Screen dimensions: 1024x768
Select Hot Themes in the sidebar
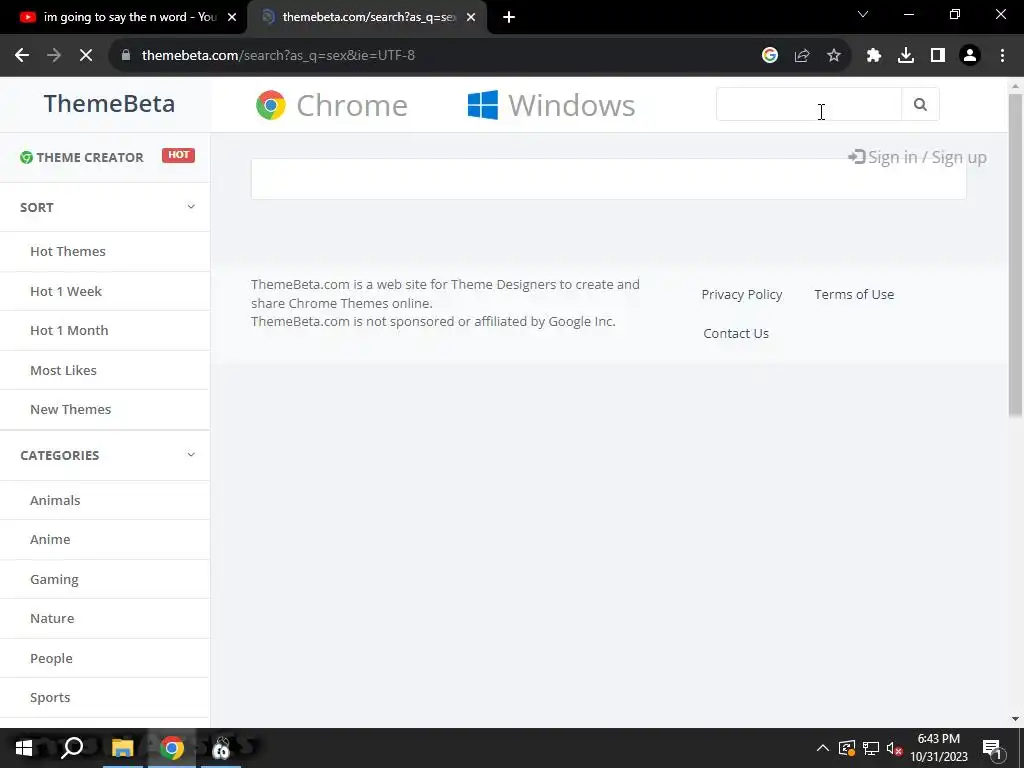68,251
